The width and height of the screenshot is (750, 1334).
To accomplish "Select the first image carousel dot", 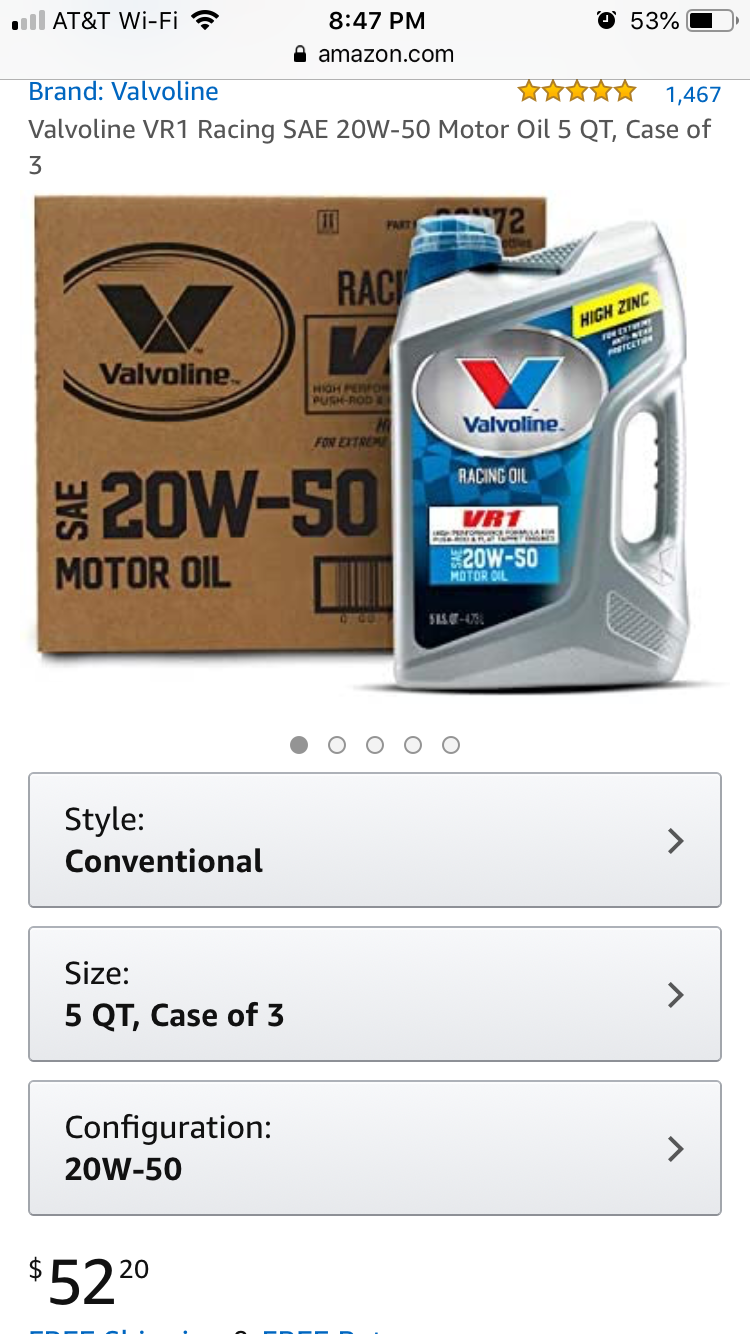I will pos(299,745).
